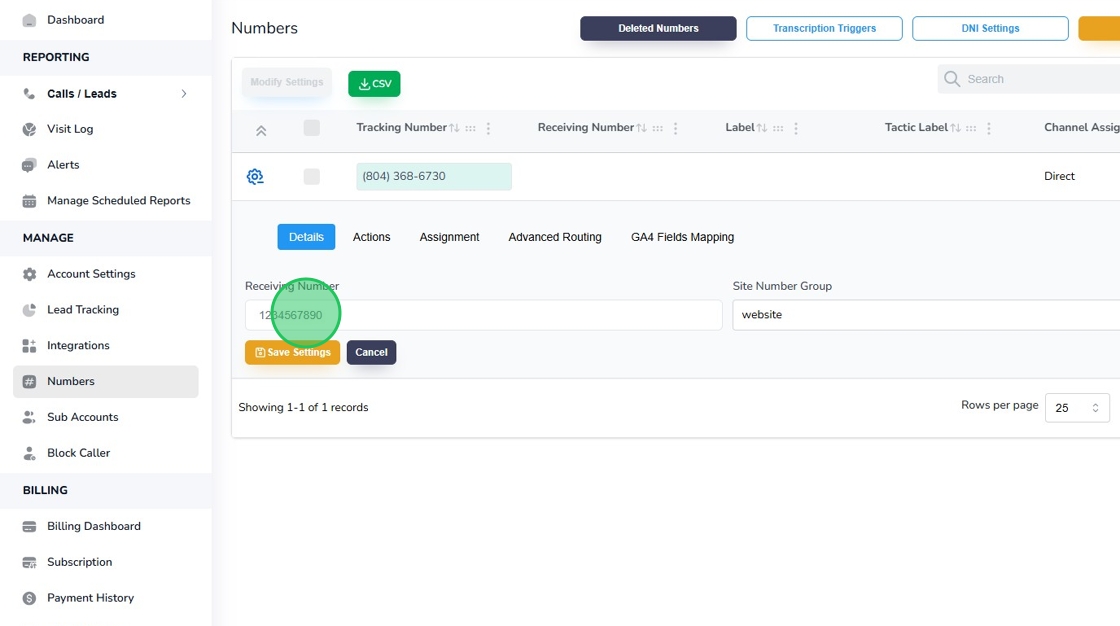Click the Integrations grid icon
The image size is (1120, 626).
coord(29,346)
